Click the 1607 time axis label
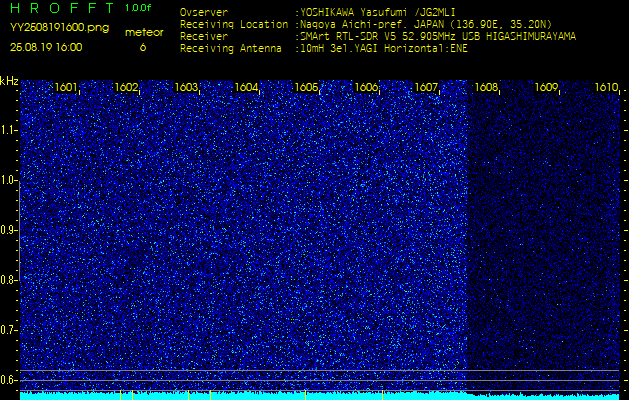This screenshot has height=400, width=629. tap(426, 87)
